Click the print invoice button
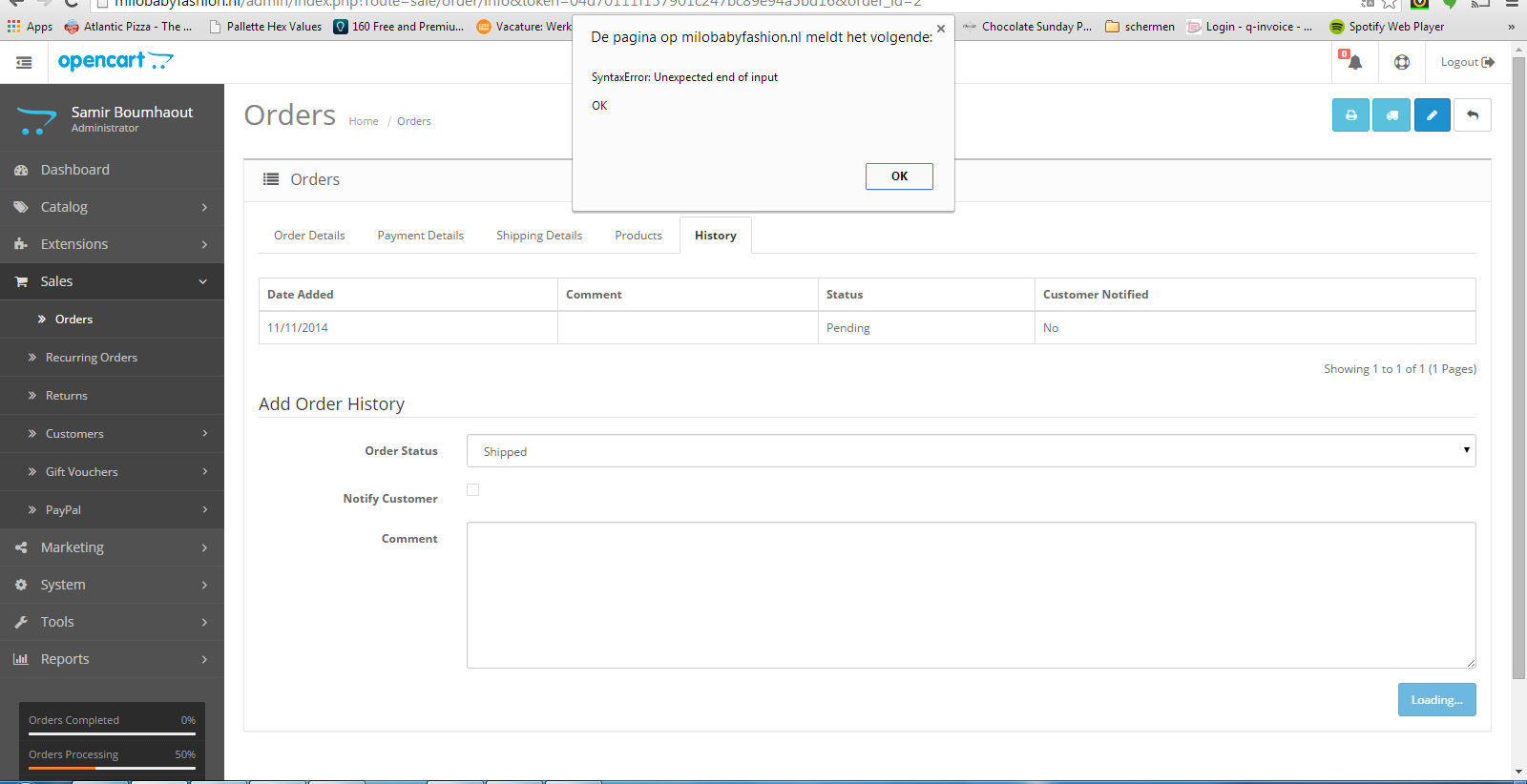The width and height of the screenshot is (1527, 784). coord(1350,115)
